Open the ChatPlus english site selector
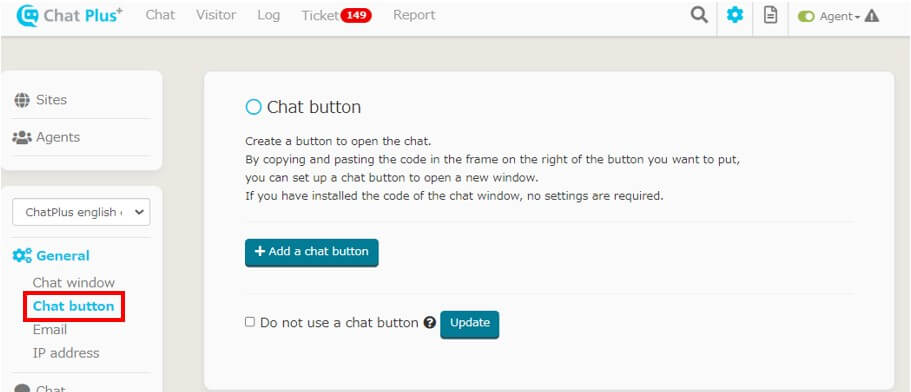This screenshot has height=392, width=911. point(81,212)
